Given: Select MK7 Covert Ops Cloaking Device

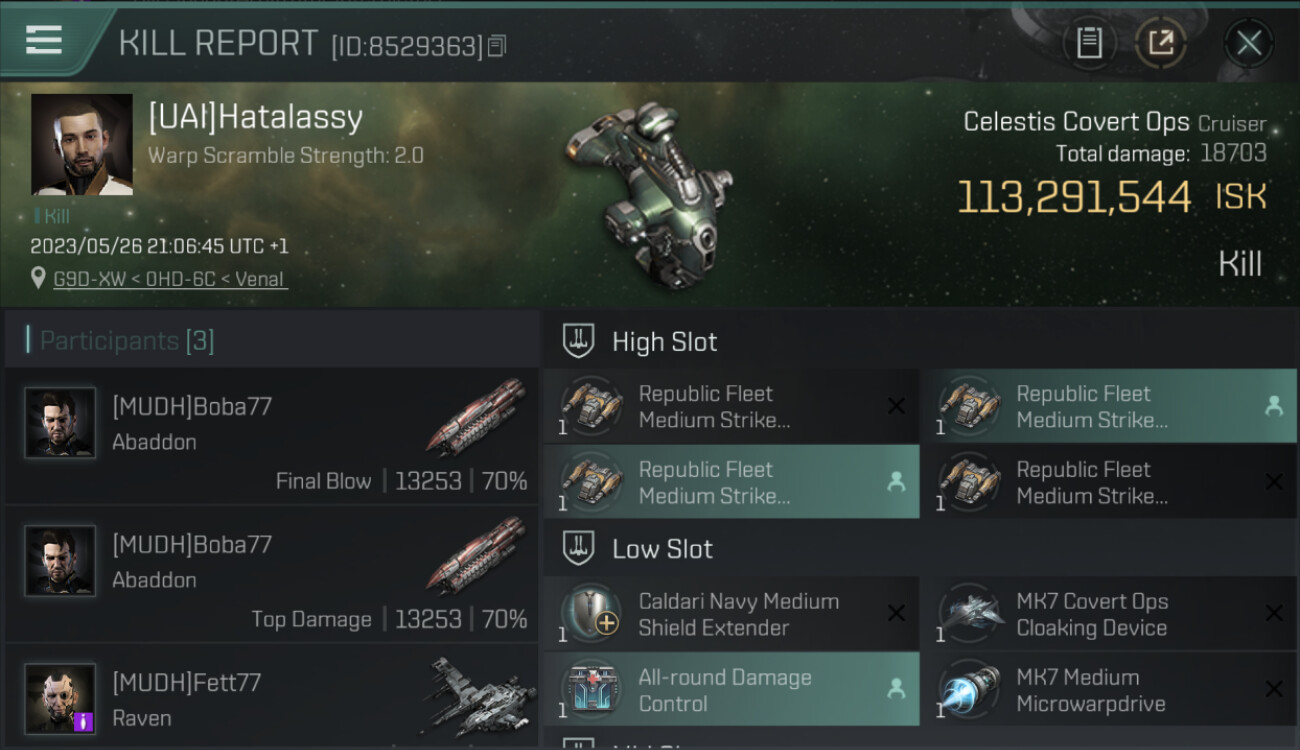Looking at the screenshot, I should pyautogui.click(x=1109, y=614).
